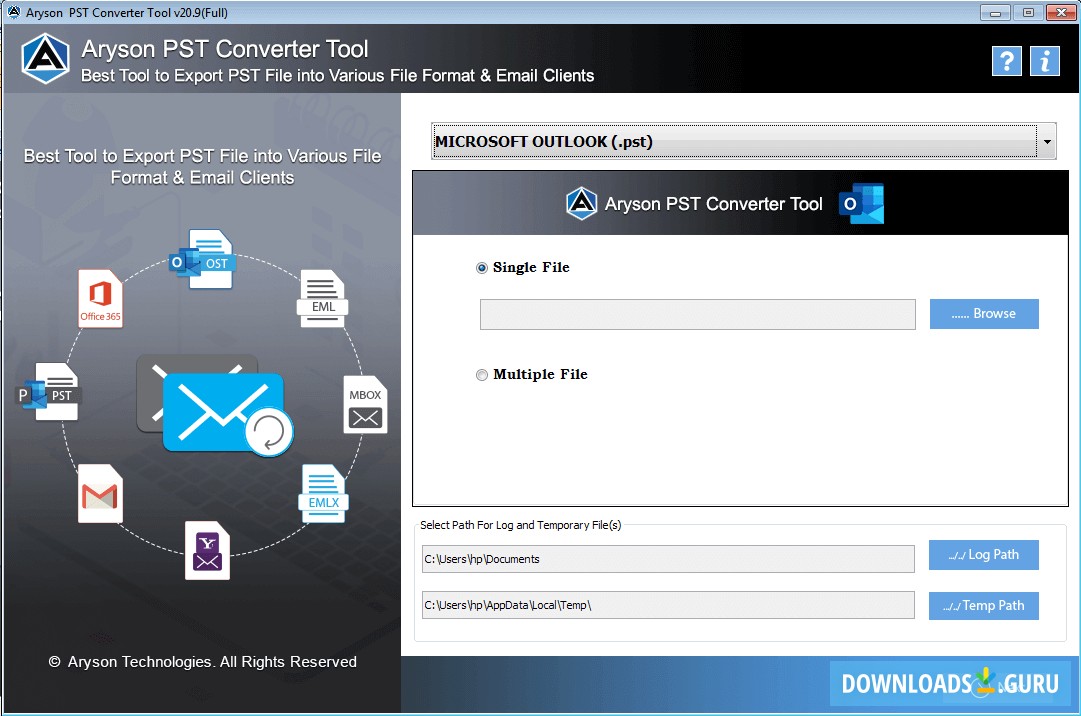The image size is (1081, 716).
Task: Click the Temp Path button
Action: point(983,605)
